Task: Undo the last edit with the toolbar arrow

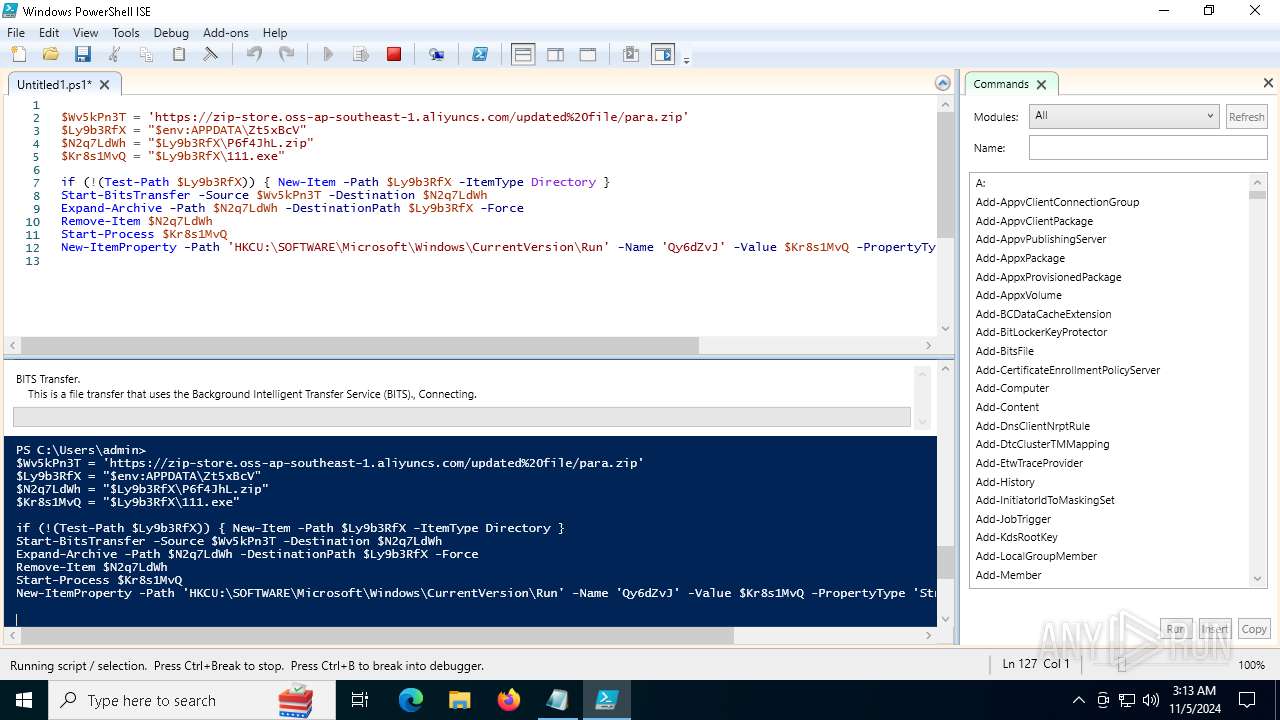Action: [254, 54]
